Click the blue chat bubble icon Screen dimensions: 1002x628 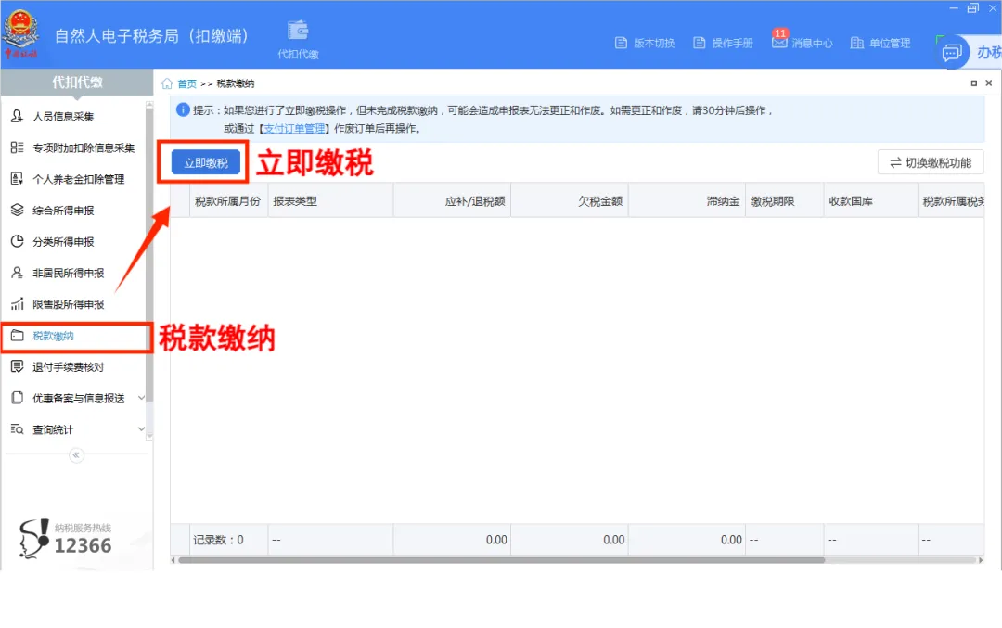pos(952,52)
